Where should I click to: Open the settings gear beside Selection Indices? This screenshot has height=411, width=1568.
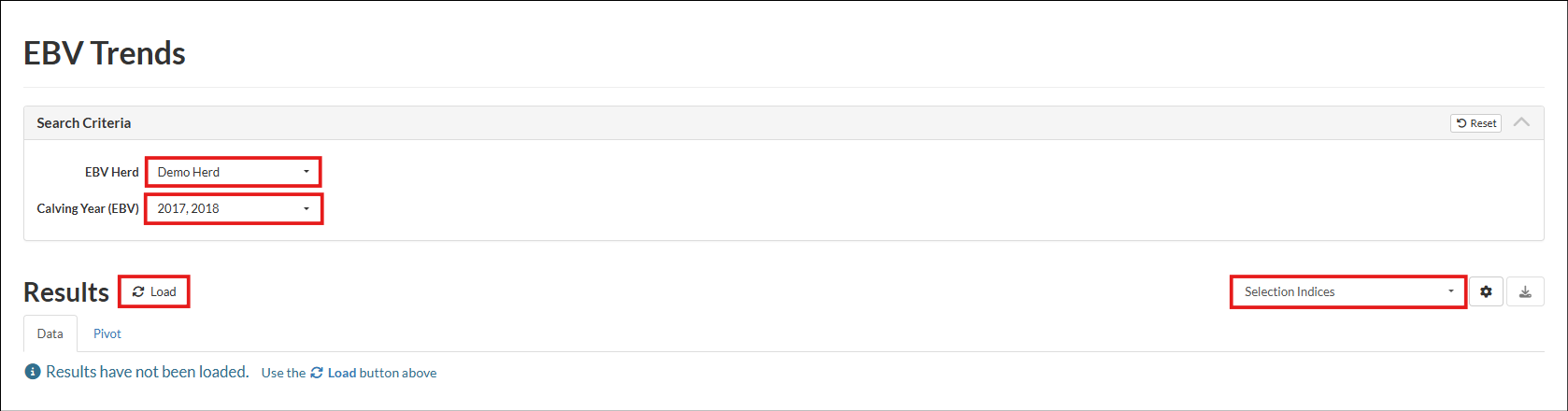click(1486, 291)
